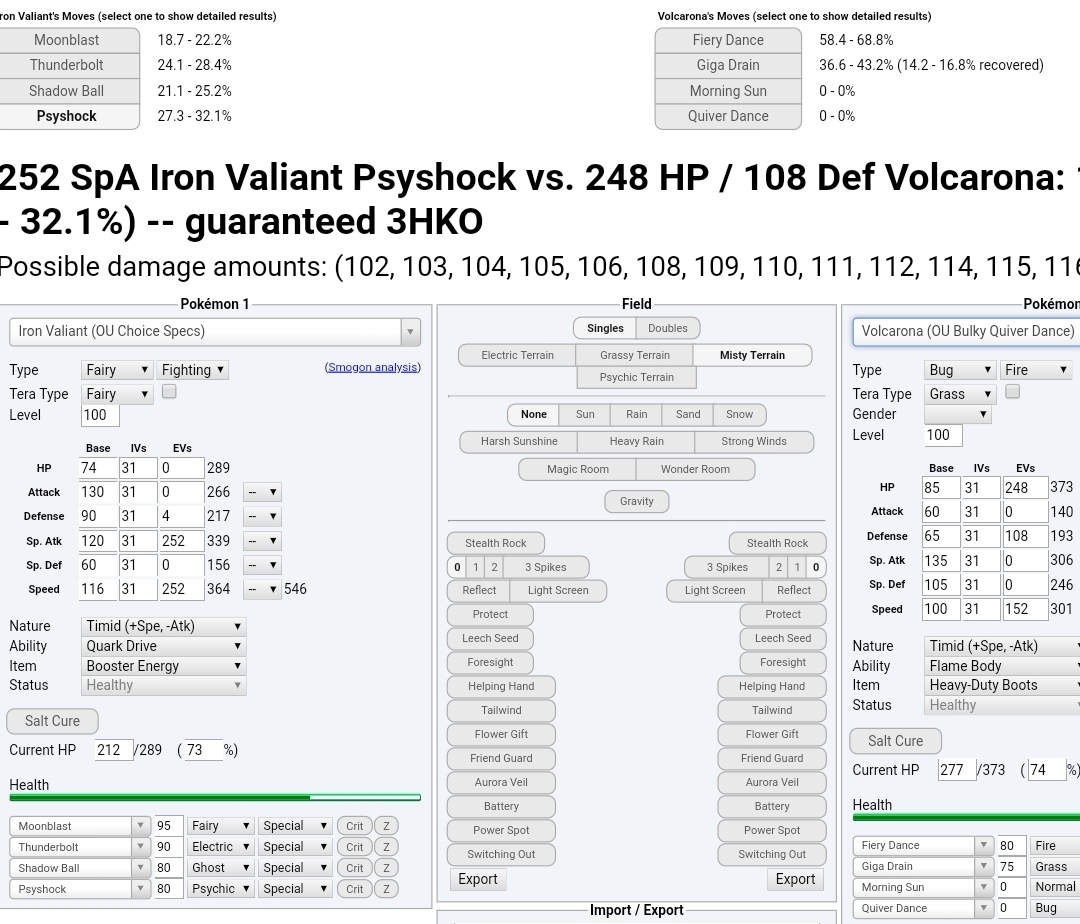Open Volcarona's Tera Type dropdown Grass
The height and width of the screenshot is (924, 1080).
(960, 394)
